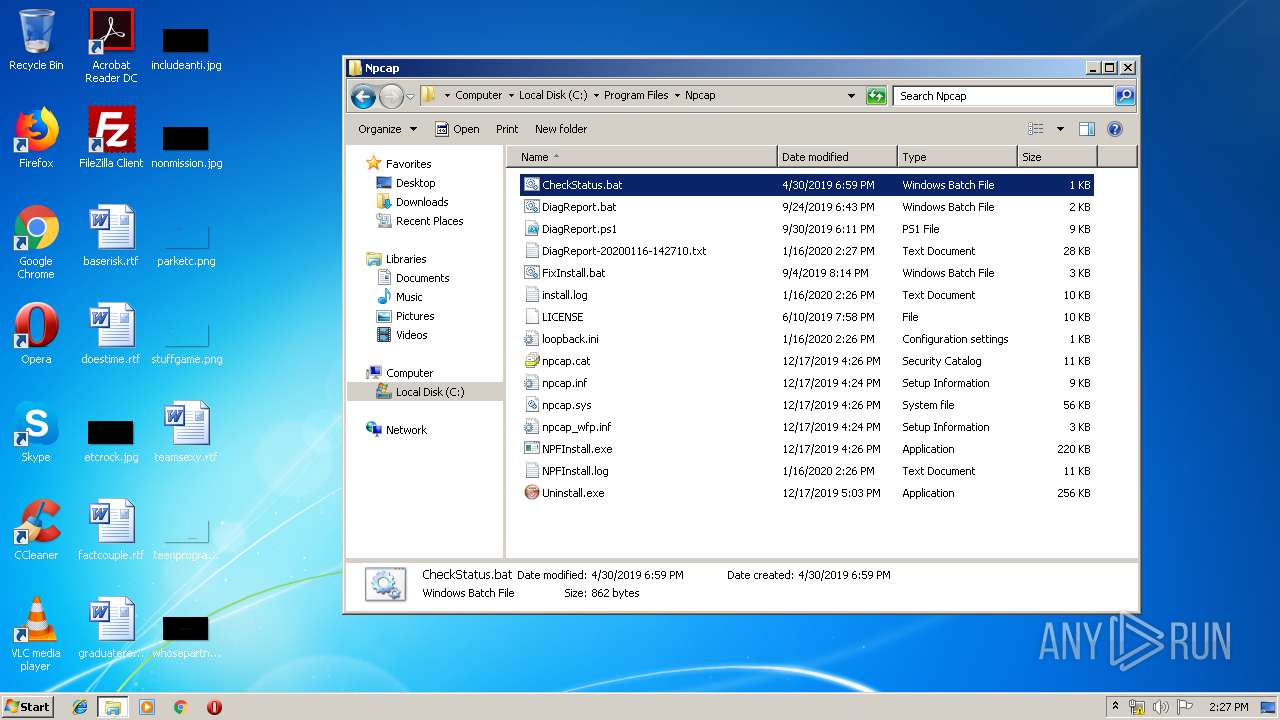Select Downloads in the navigation pane
1280x720 pixels.
[421, 202]
